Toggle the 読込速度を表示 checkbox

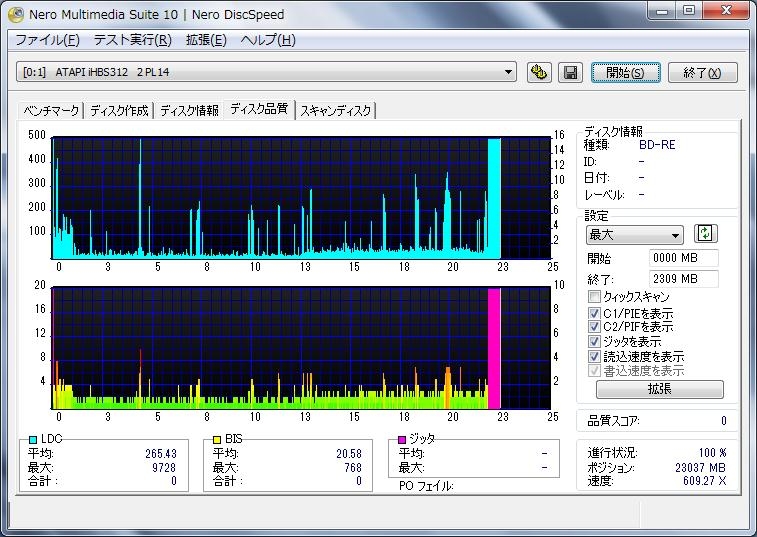594,356
